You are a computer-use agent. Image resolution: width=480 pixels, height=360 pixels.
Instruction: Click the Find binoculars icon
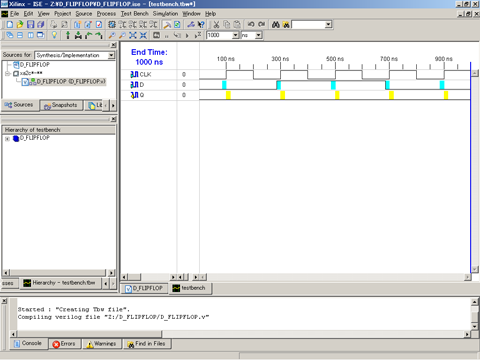[275, 24]
